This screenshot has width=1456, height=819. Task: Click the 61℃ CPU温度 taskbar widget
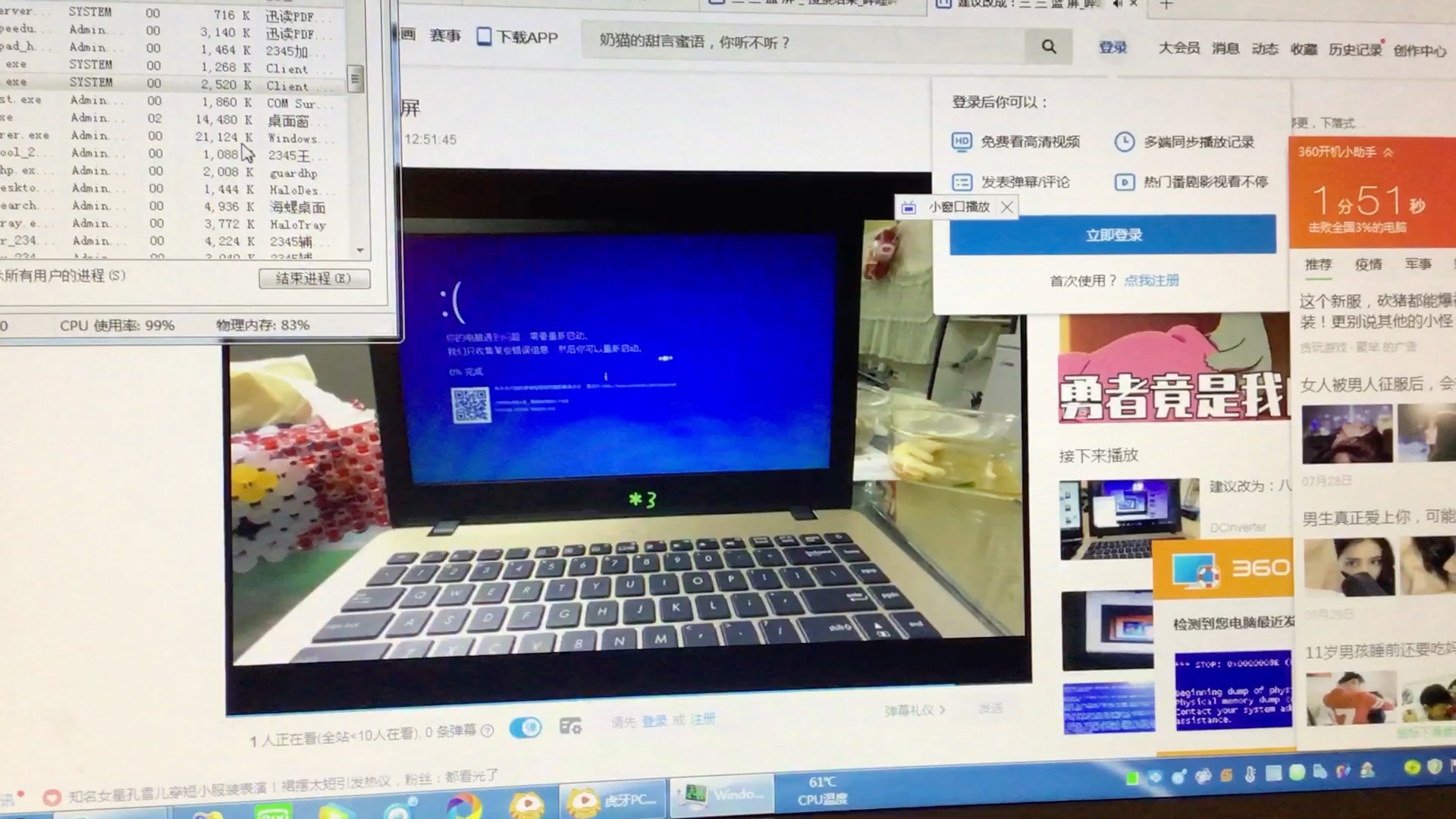pos(823,791)
